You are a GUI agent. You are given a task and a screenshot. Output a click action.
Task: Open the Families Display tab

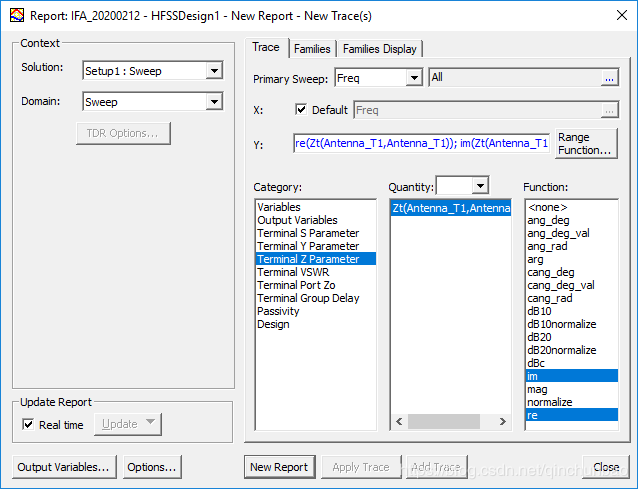pos(380,49)
